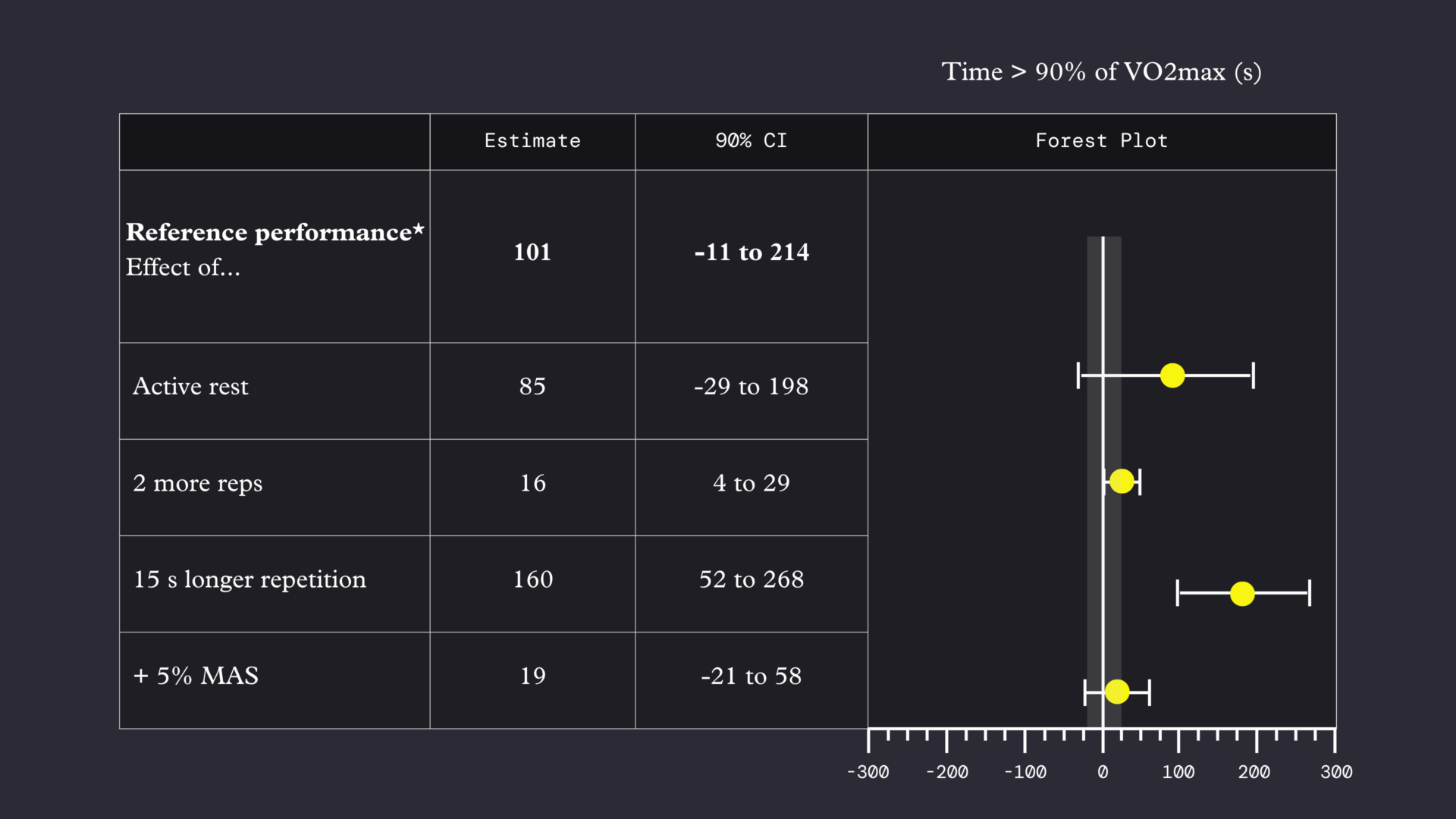Click the -300 axis tick label

tap(868, 772)
